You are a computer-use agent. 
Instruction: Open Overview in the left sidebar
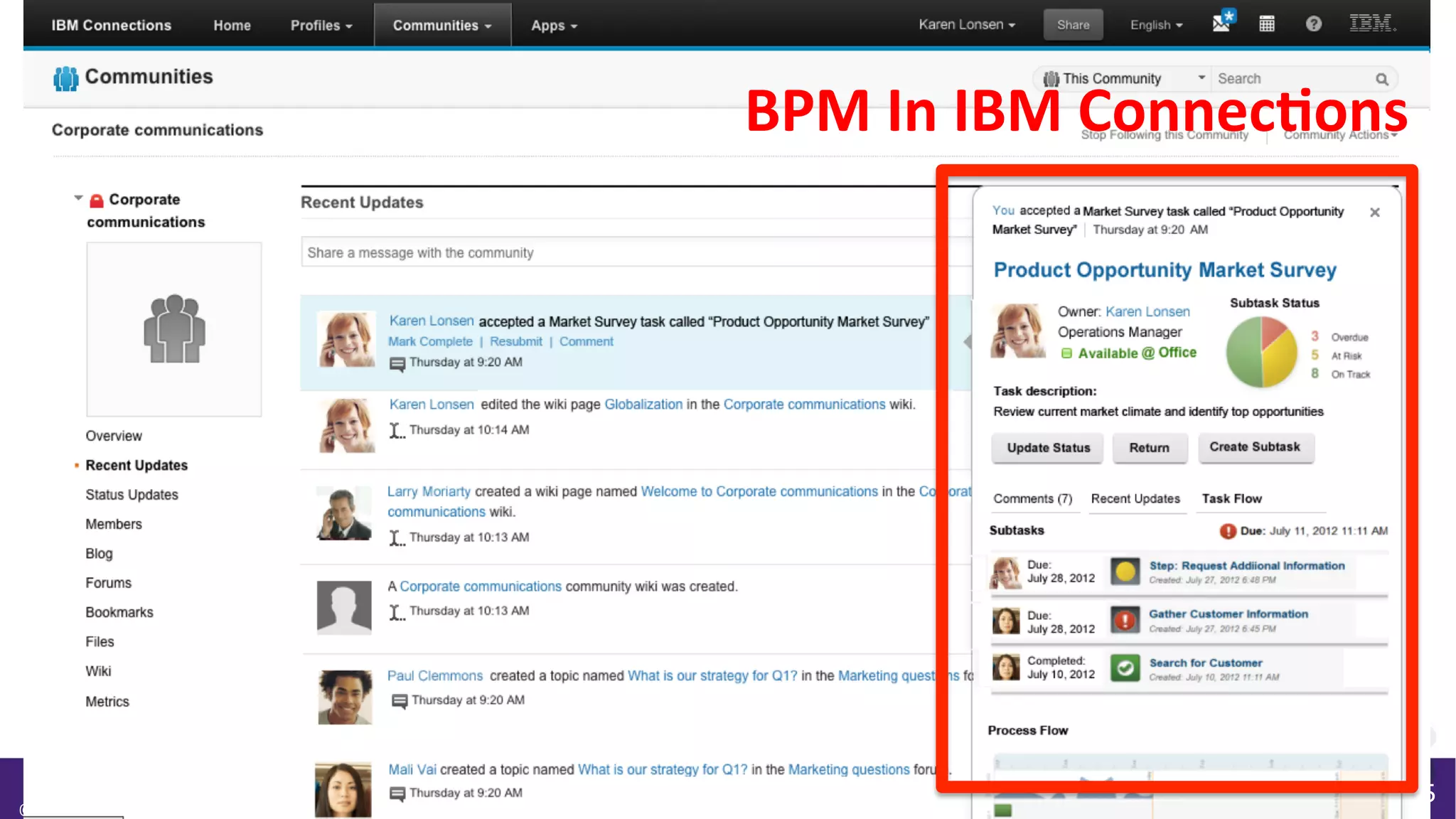(x=114, y=436)
